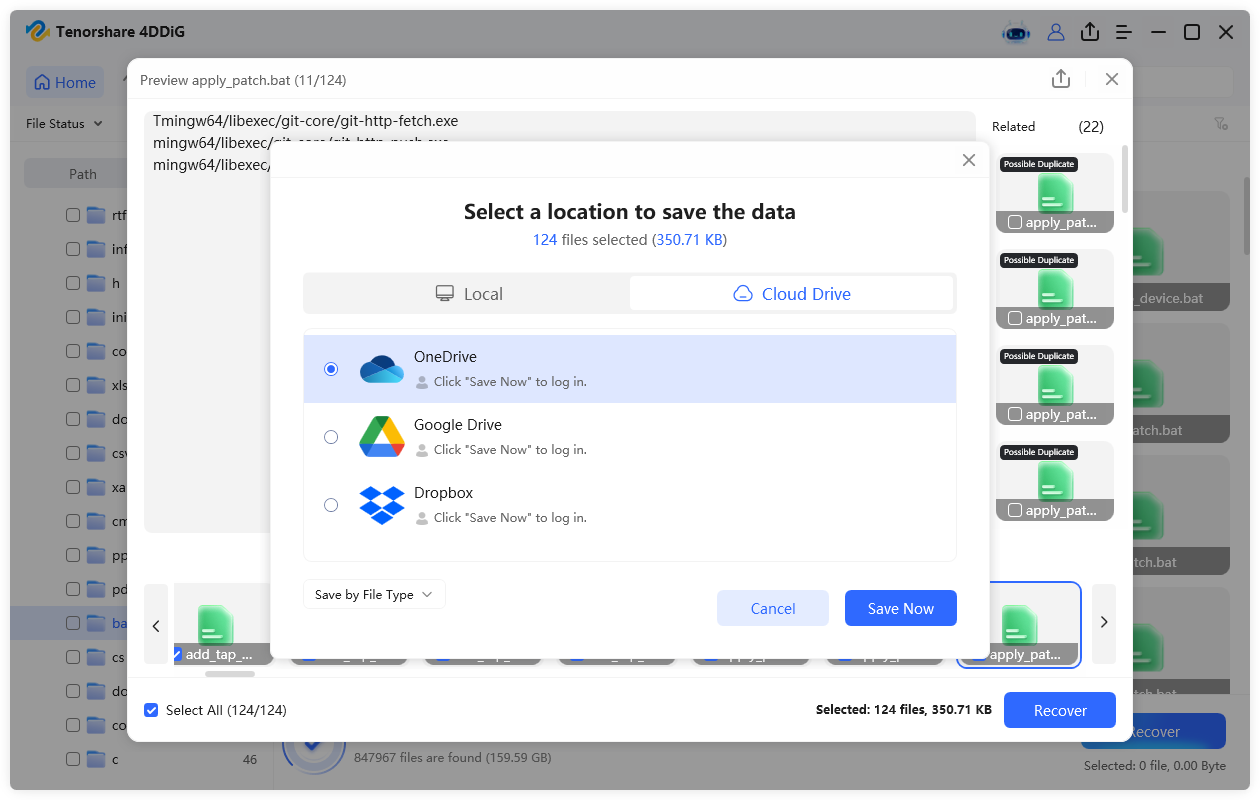Check the c folder checkbox
This screenshot has height=800, width=1260.
pos(73,759)
